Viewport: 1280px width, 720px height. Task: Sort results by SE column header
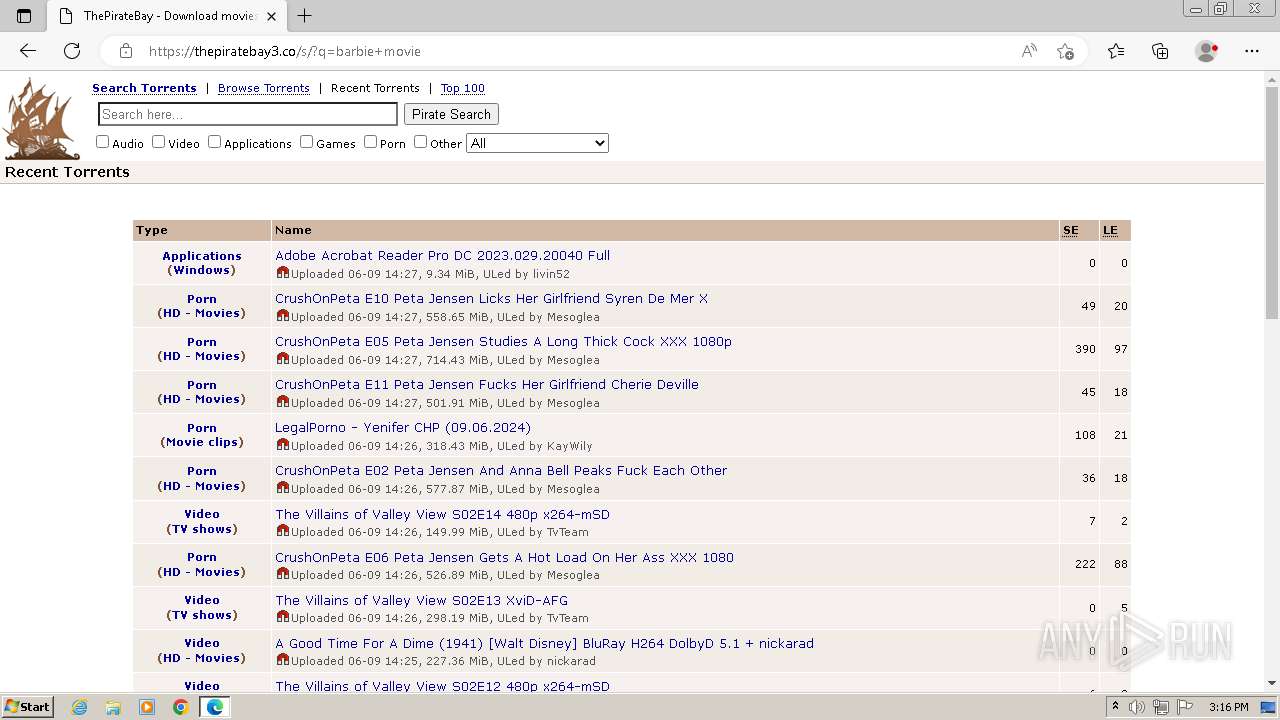[1071, 230]
